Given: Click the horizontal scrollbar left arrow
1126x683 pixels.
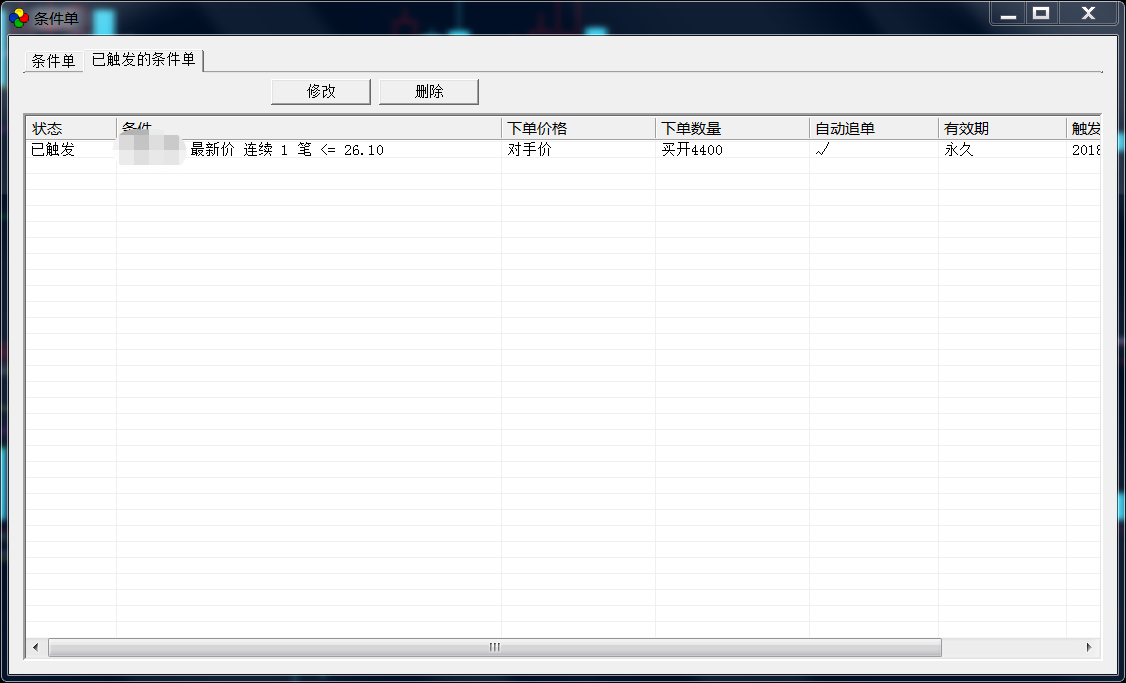Looking at the screenshot, I should (36, 647).
